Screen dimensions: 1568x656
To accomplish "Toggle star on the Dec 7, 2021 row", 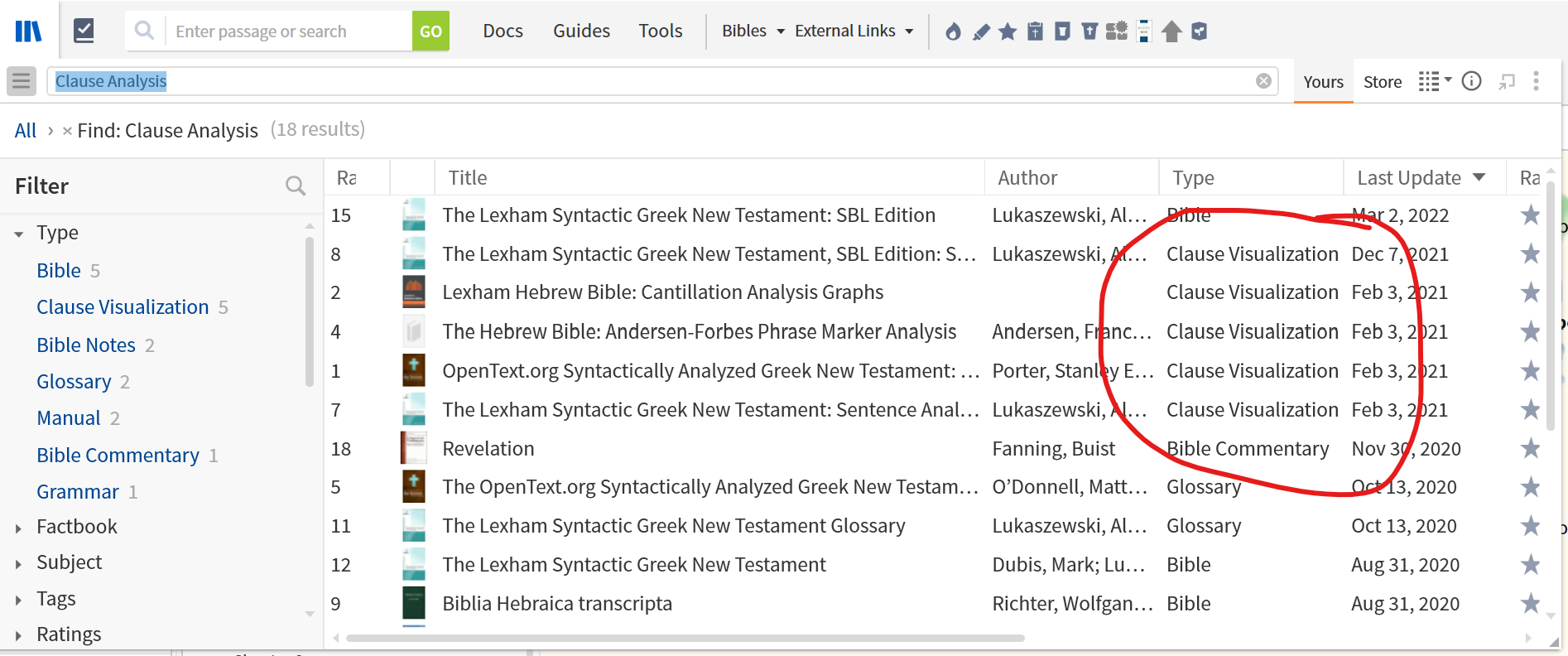I will click(x=1530, y=253).
